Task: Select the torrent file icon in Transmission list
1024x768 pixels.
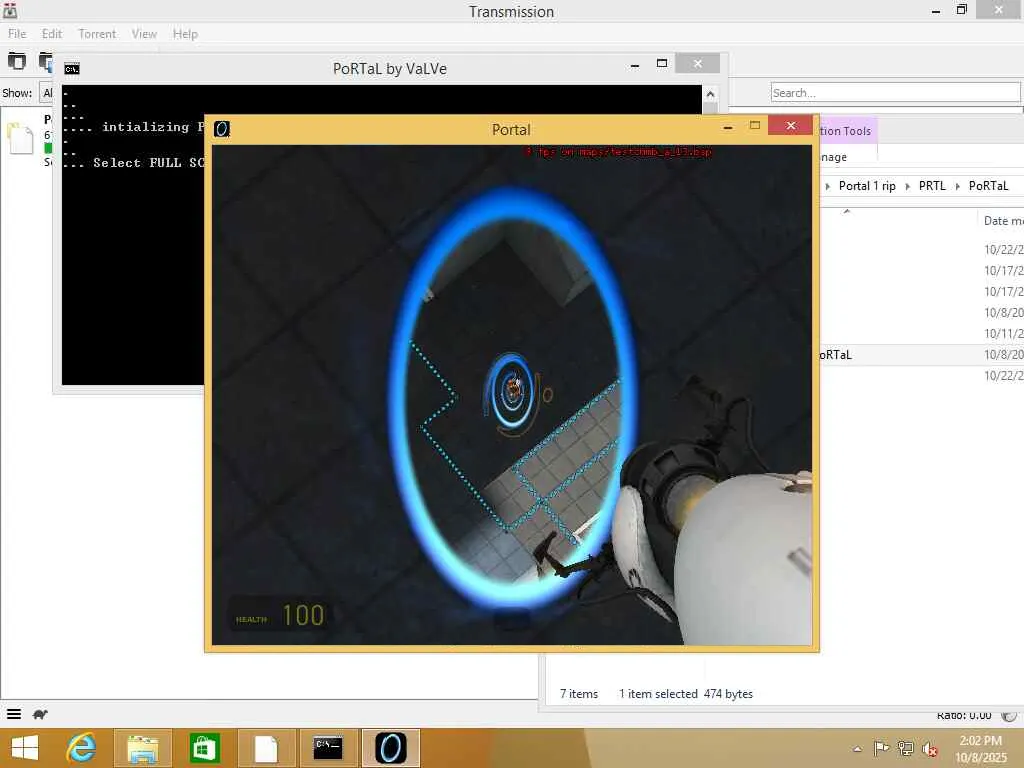Action: [20, 138]
